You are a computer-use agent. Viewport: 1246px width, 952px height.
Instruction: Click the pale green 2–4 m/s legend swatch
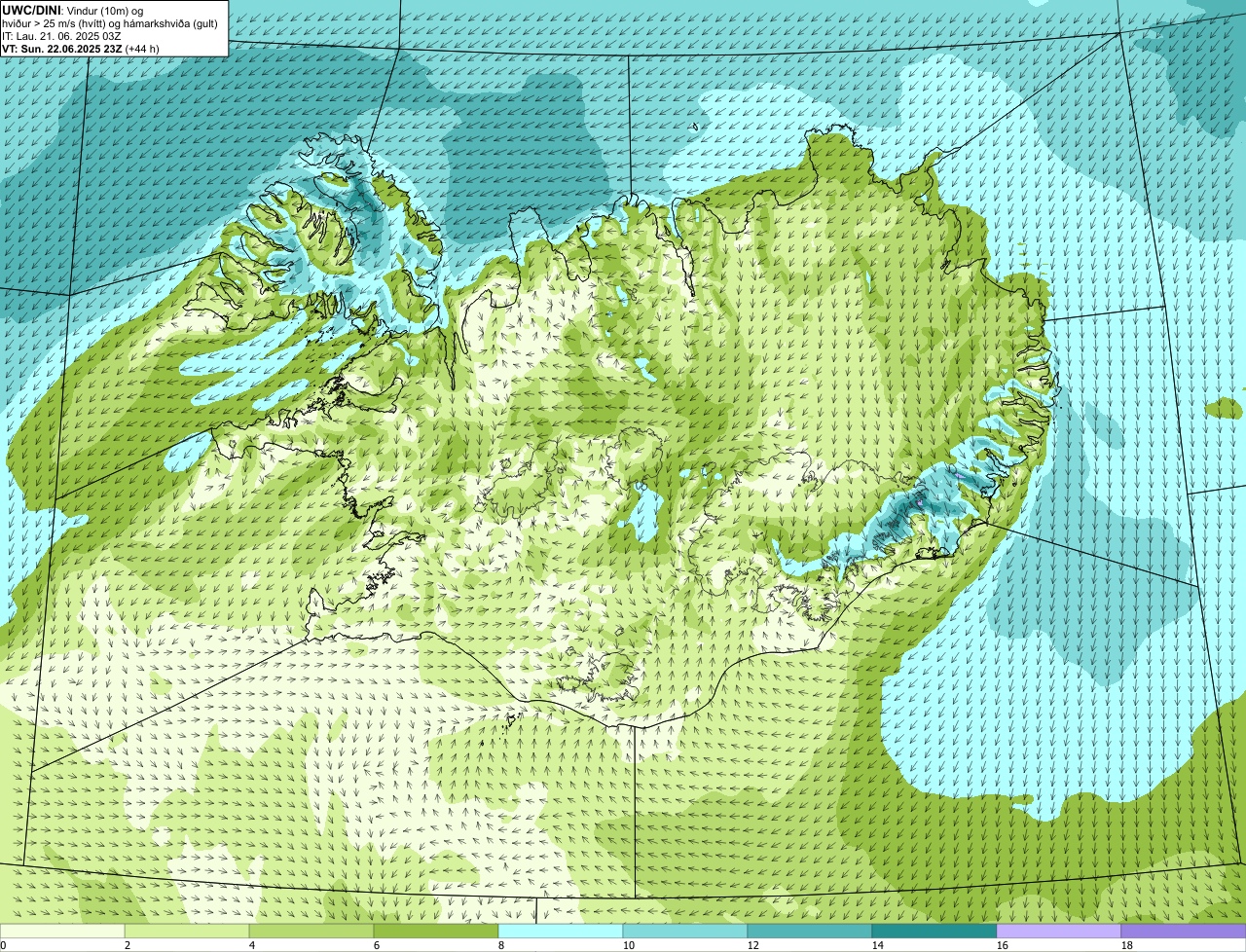point(187,932)
